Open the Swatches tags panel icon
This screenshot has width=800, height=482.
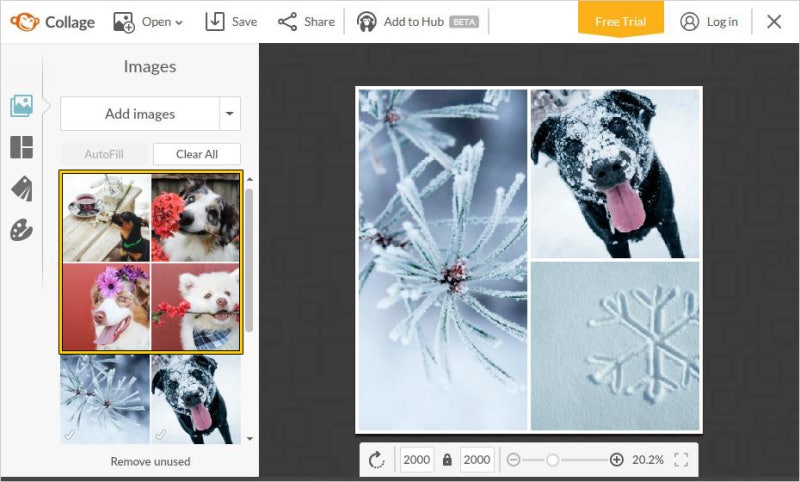click(21, 188)
